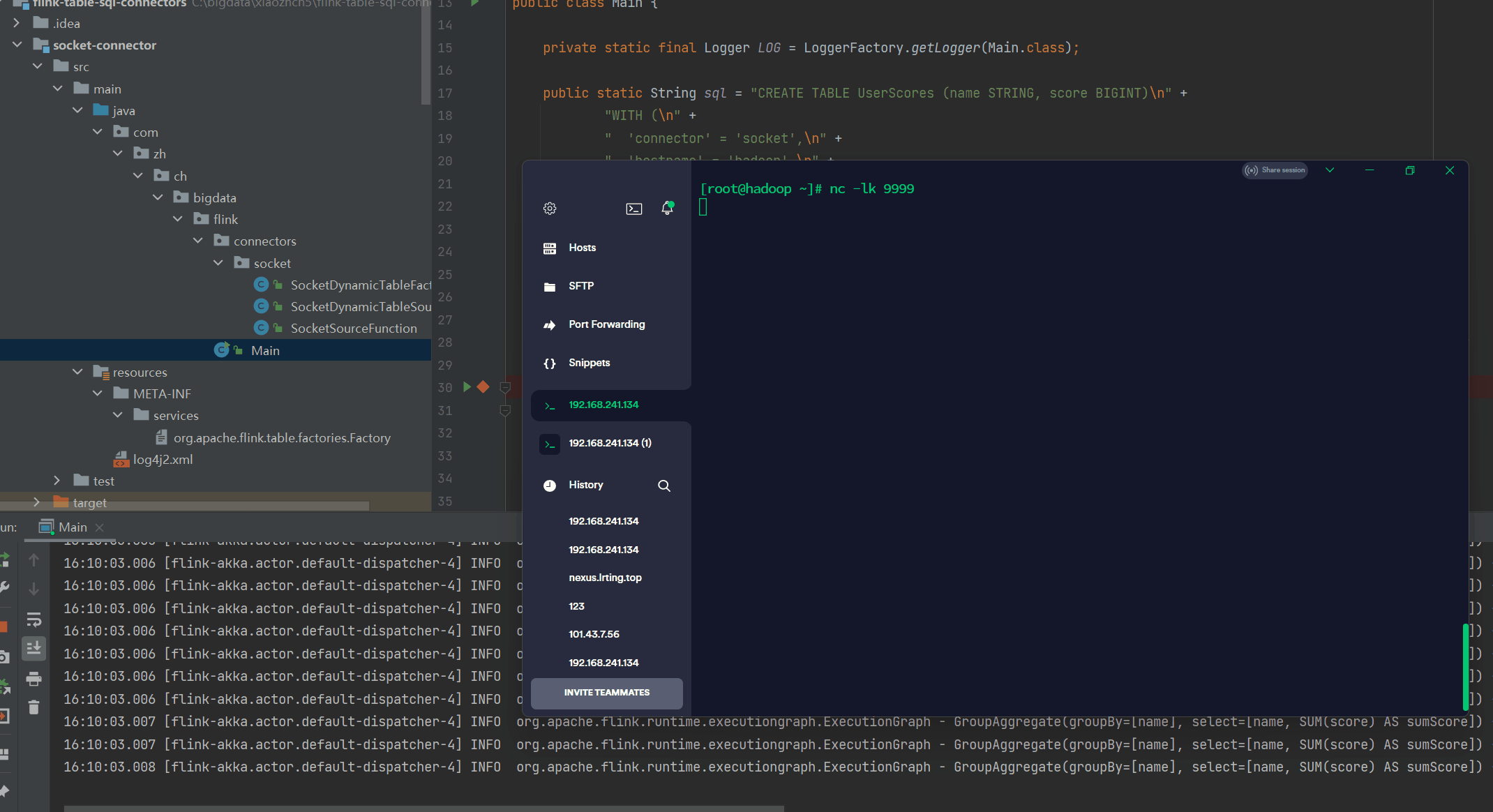The image size is (1493, 812).
Task: Click the trash clear-all icon in Run panel
Action: point(33,707)
